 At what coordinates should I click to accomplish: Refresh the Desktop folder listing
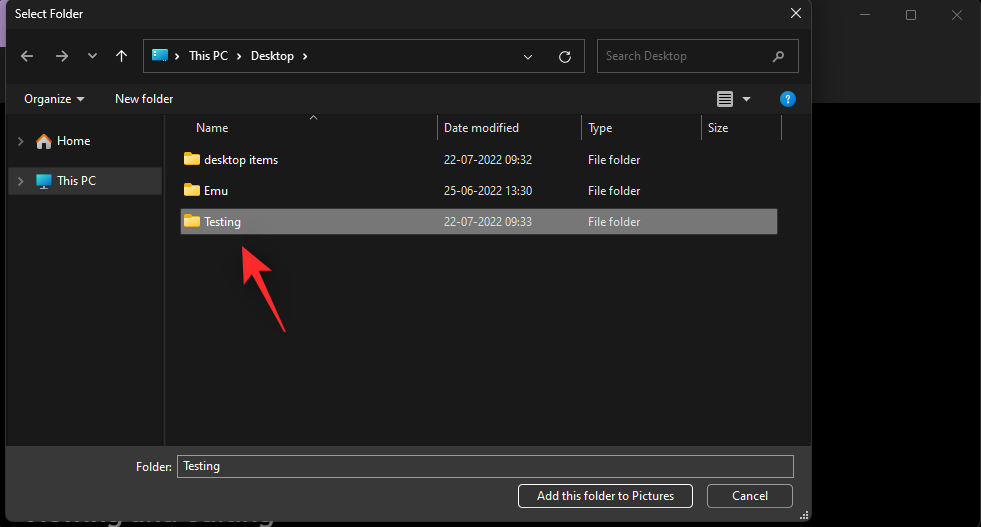click(x=565, y=57)
